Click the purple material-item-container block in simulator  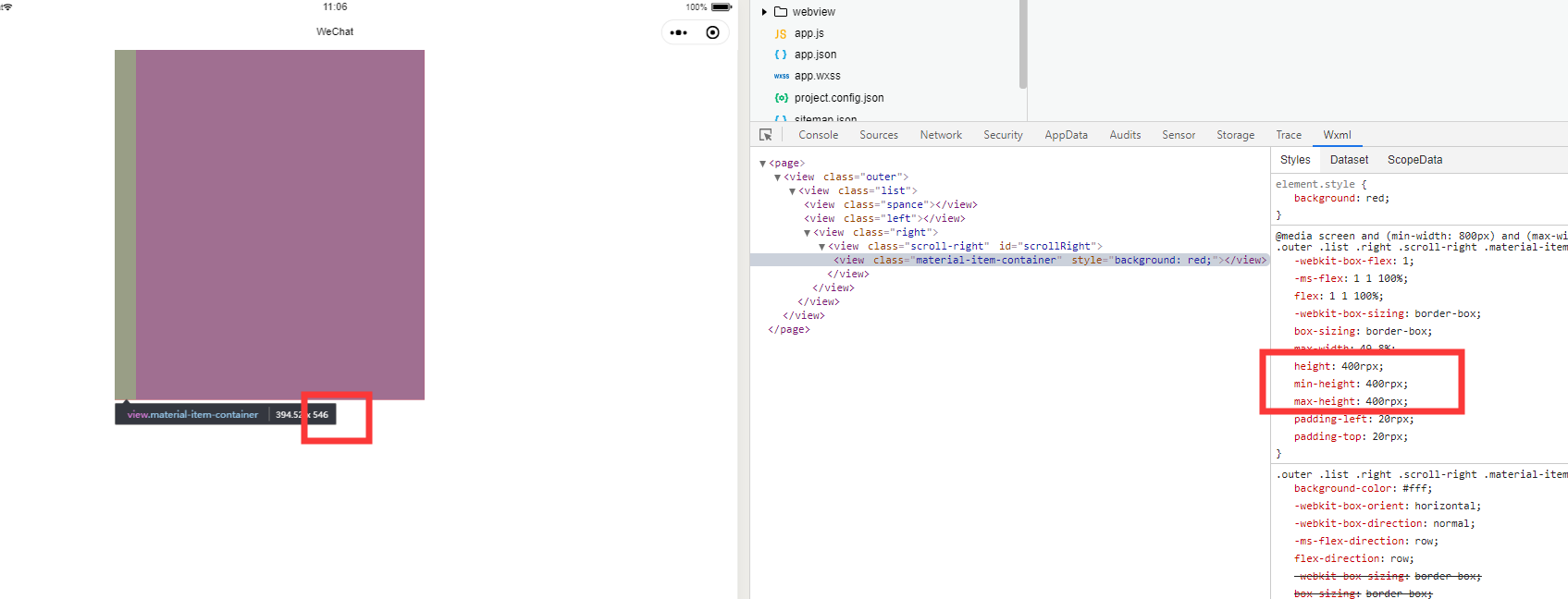(x=280, y=225)
